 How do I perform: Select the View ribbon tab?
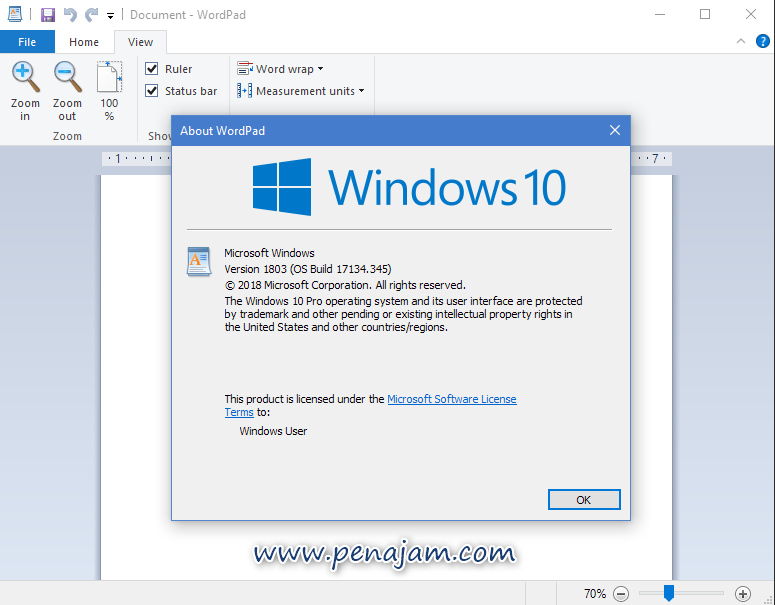pyautogui.click(x=140, y=42)
